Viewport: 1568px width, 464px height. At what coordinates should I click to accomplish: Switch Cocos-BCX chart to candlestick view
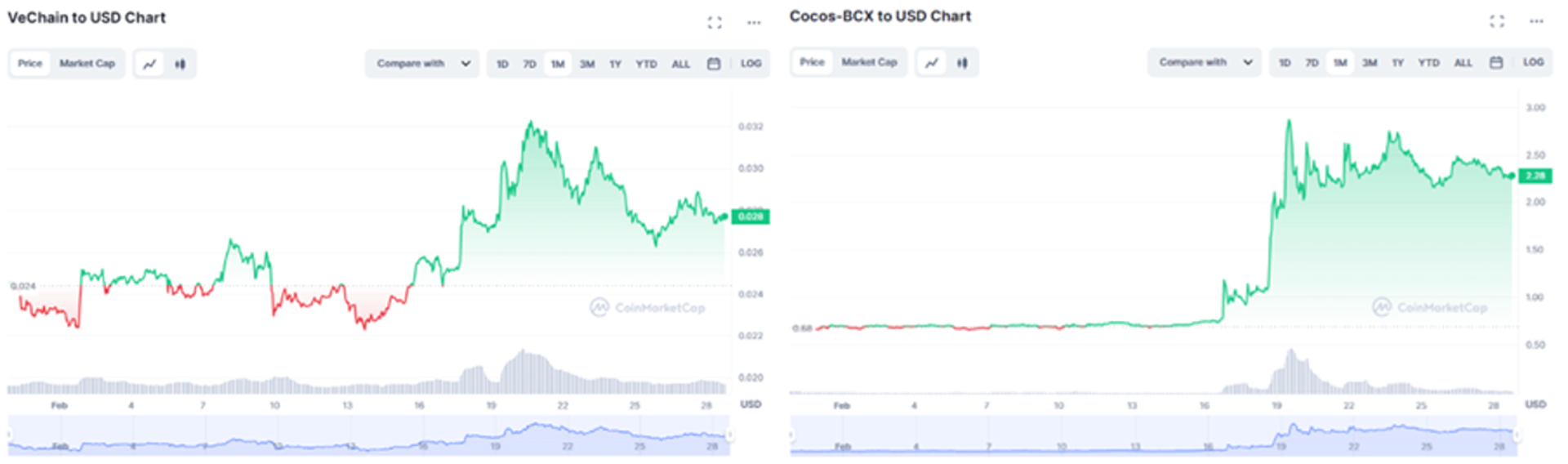(963, 62)
